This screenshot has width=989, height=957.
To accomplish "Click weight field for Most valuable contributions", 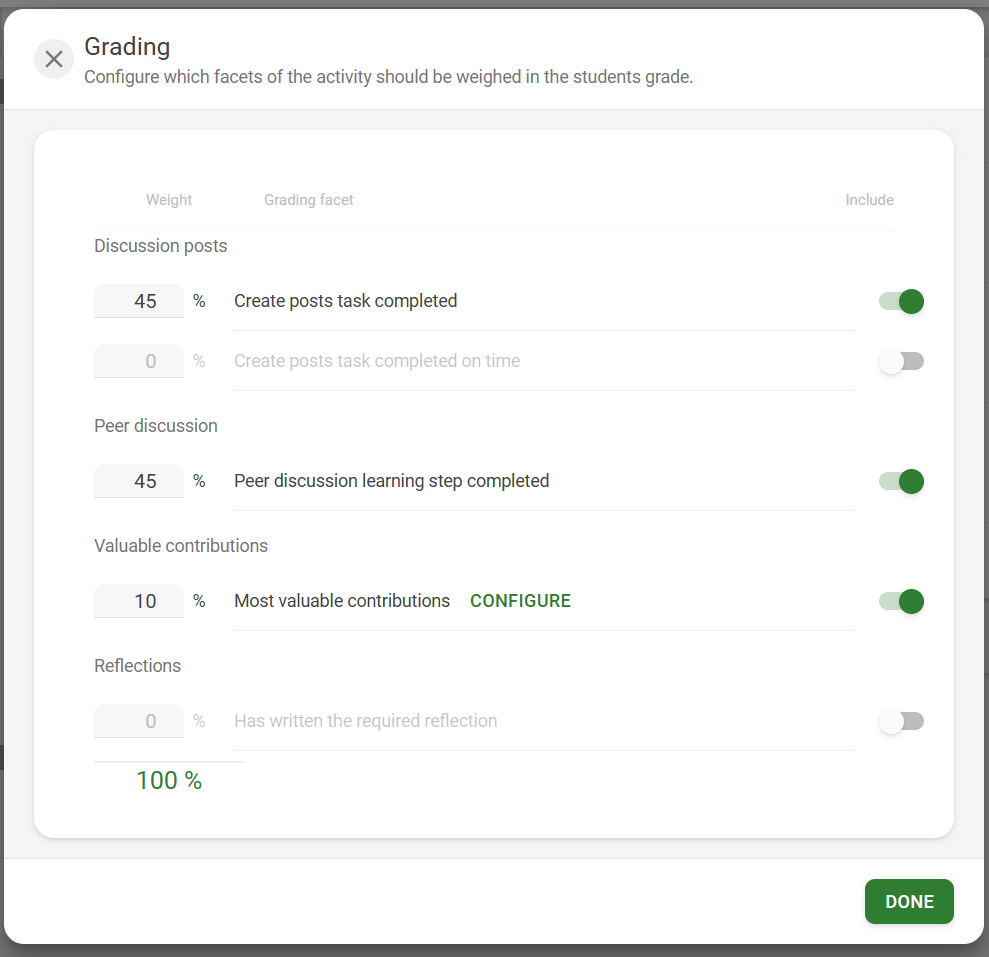I will (139, 601).
